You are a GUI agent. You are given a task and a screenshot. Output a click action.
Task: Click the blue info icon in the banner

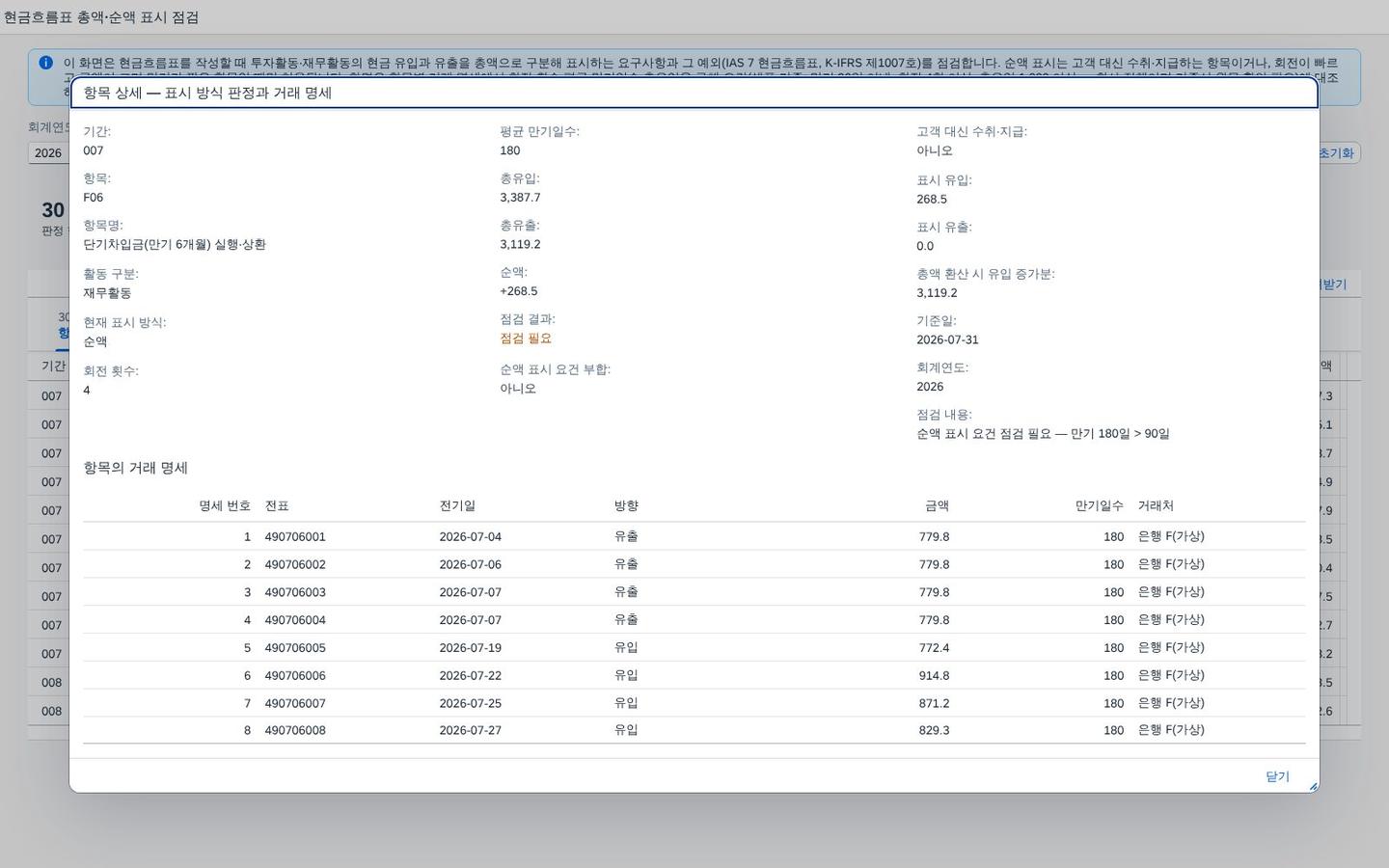(x=45, y=63)
